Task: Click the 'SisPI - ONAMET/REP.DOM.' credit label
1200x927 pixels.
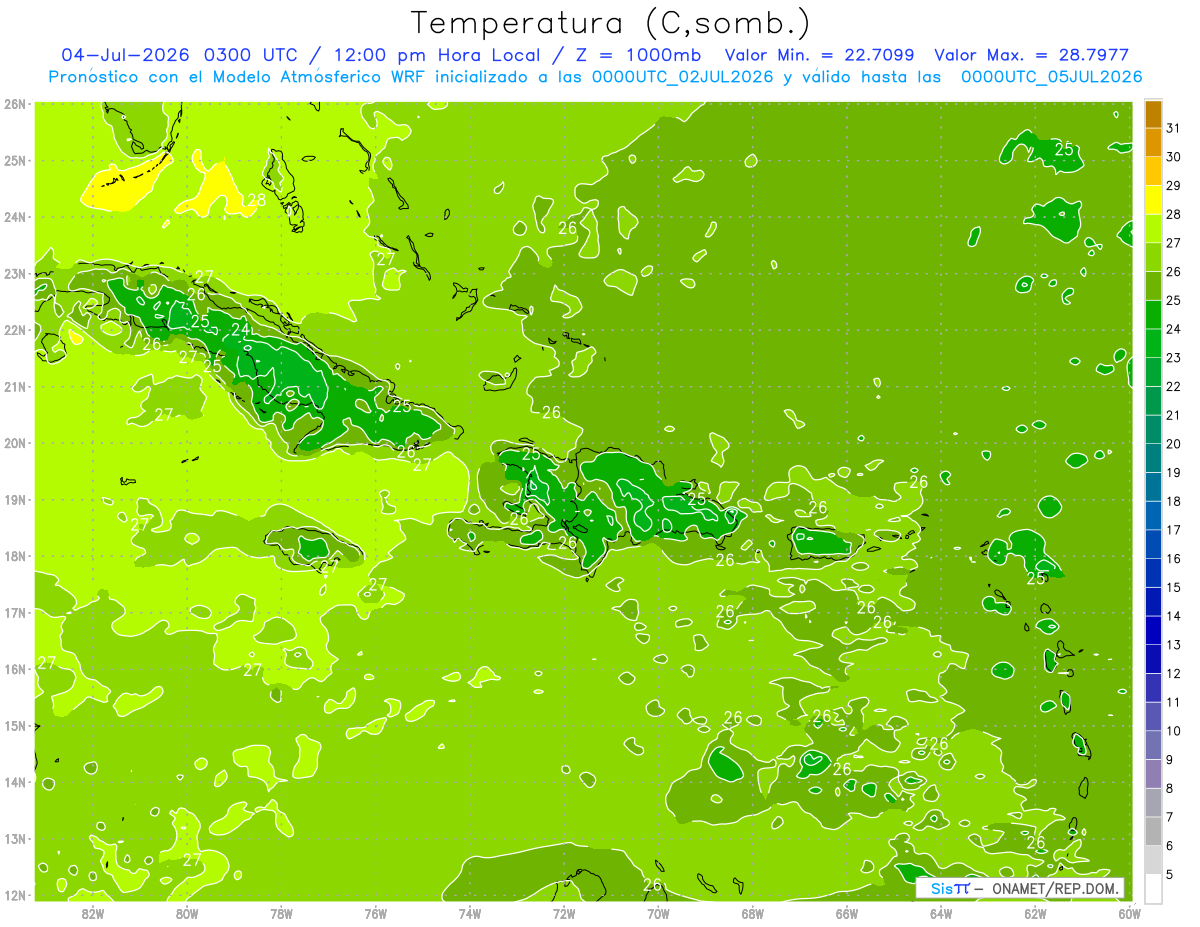Action: (1019, 888)
